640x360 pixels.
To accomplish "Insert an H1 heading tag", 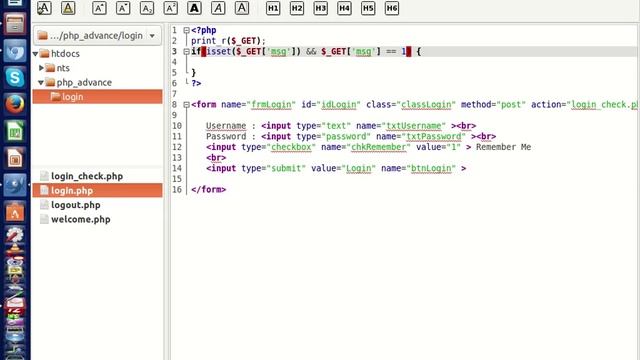I will point(273,8).
